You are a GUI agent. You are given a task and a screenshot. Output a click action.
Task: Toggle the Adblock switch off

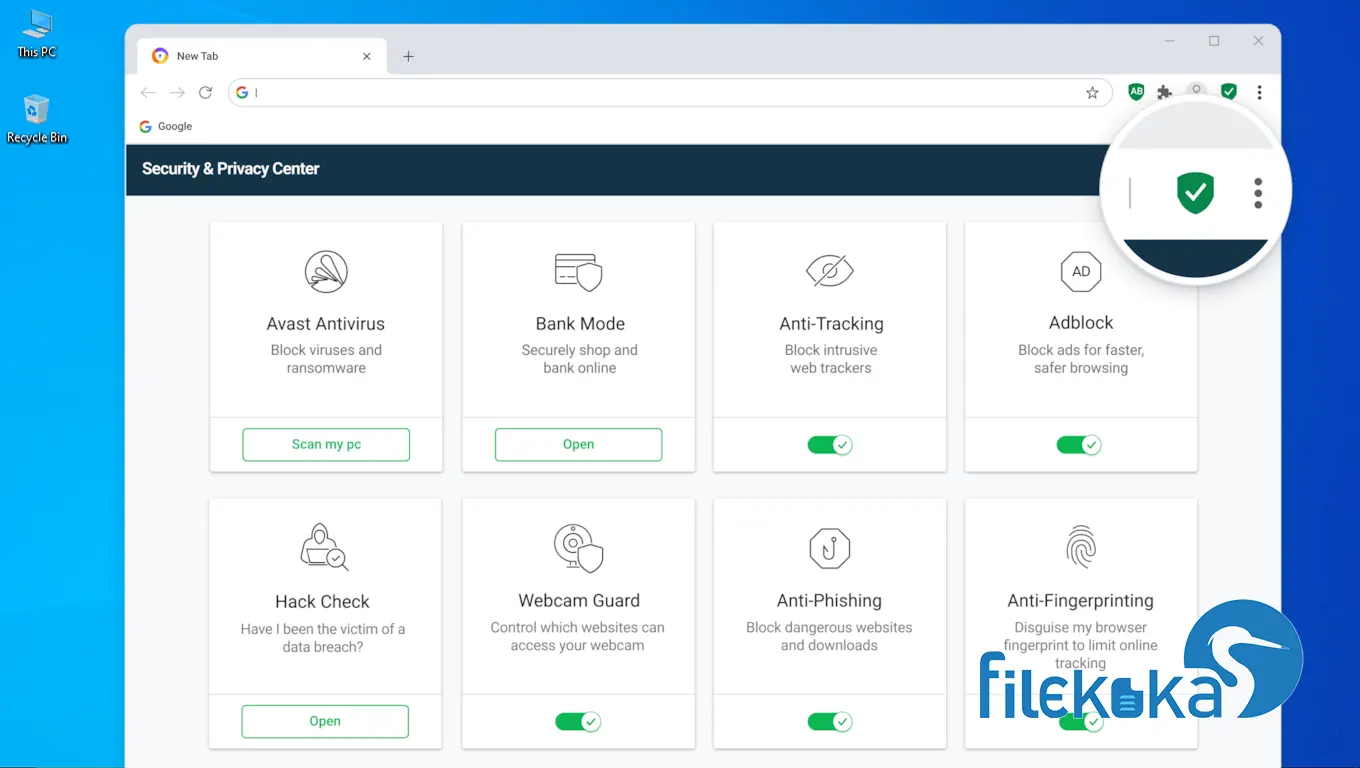pos(1079,445)
